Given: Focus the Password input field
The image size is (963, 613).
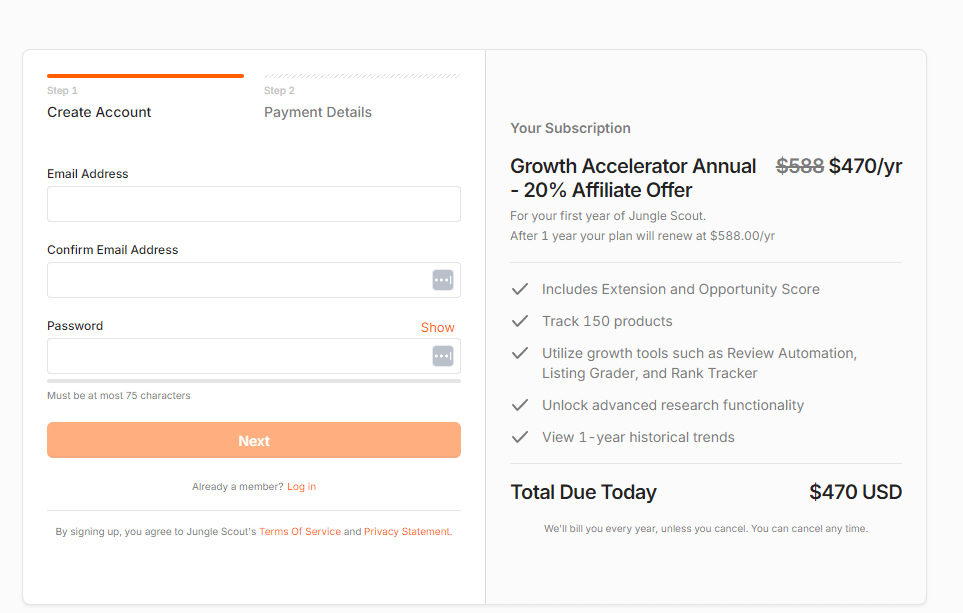Looking at the screenshot, I should click(254, 356).
